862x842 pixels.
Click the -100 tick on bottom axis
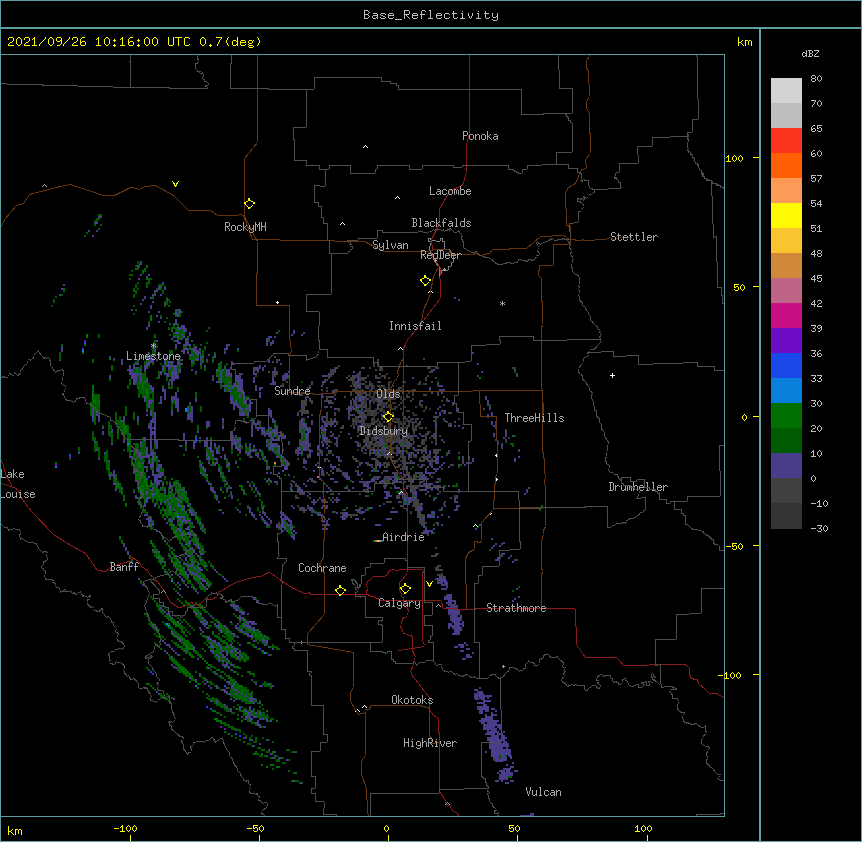(x=125, y=828)
